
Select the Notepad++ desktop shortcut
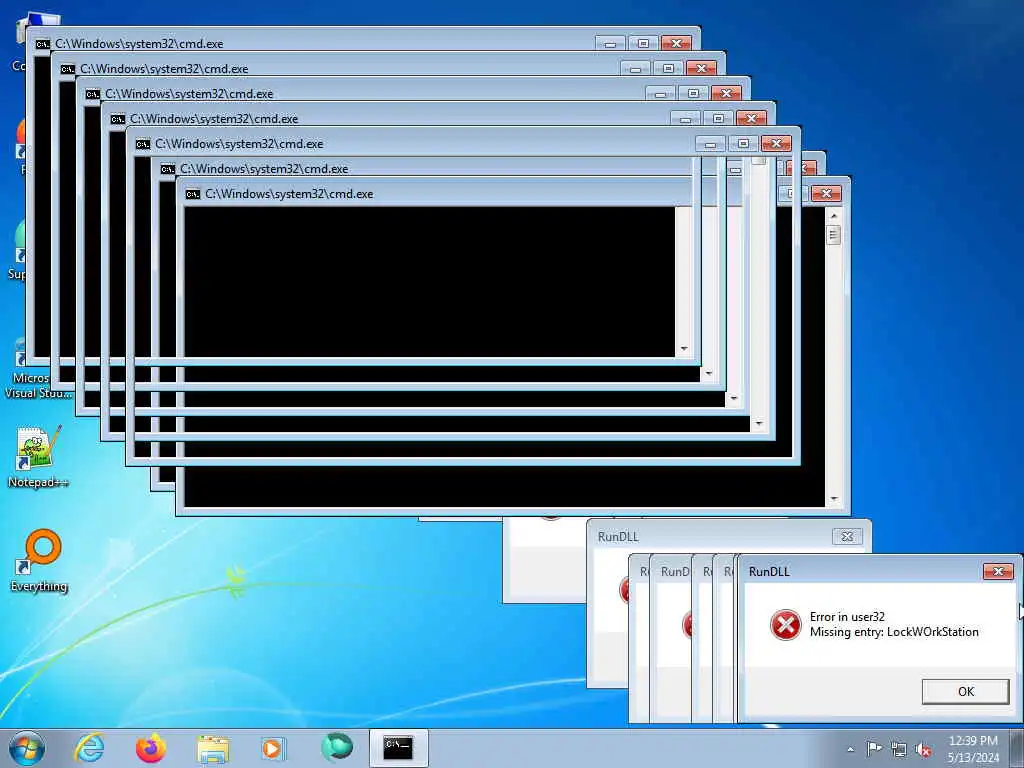point(38,457)
